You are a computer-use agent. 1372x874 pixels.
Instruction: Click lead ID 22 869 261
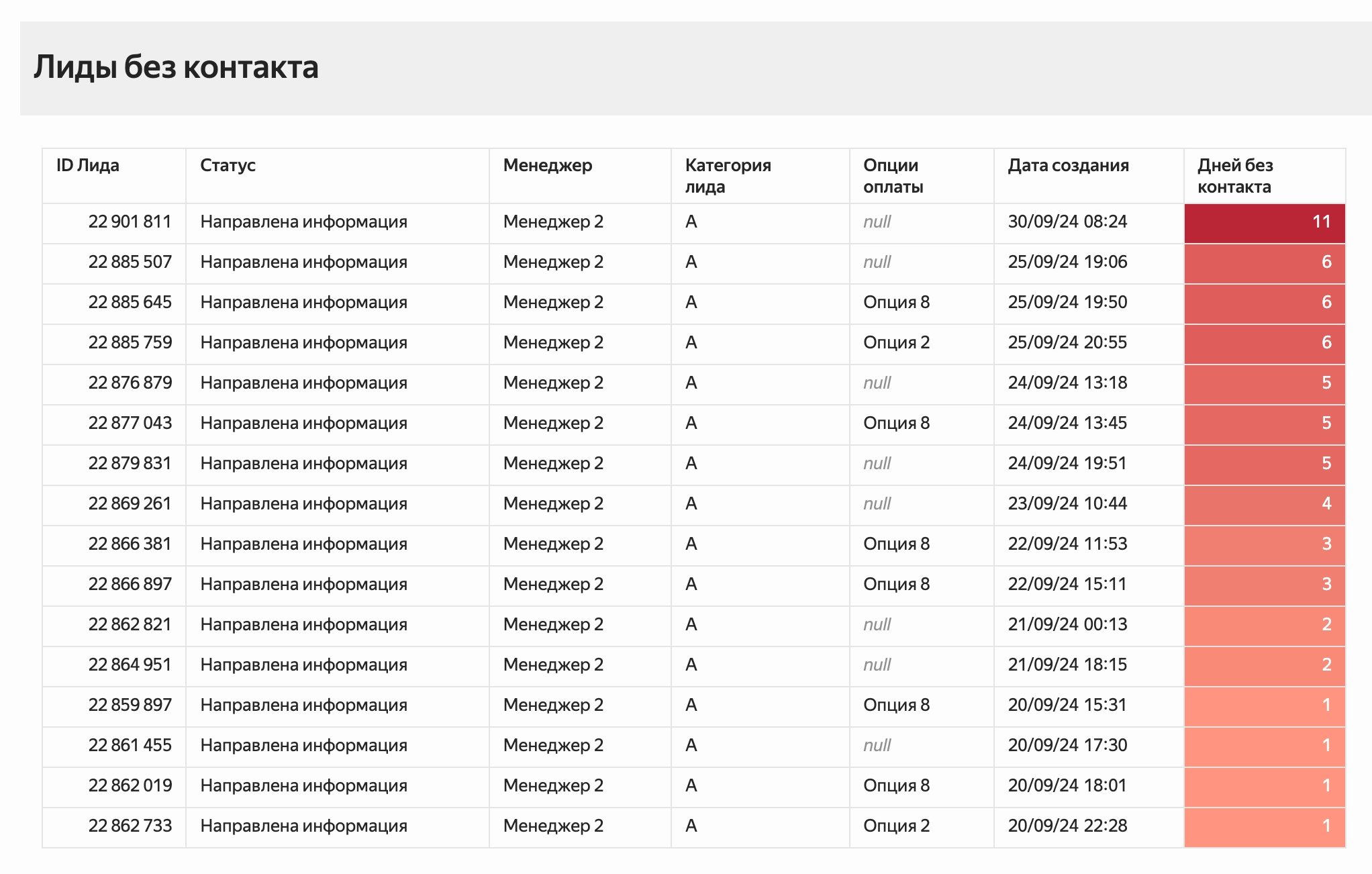[x=130, y=503]
